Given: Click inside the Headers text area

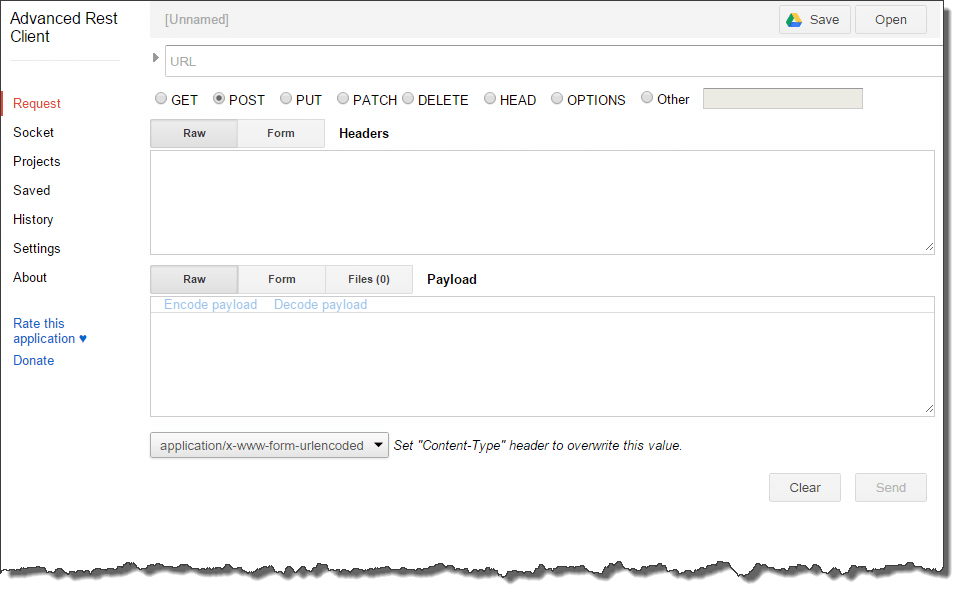Looking at the screenshot, I should click(542, 202).
